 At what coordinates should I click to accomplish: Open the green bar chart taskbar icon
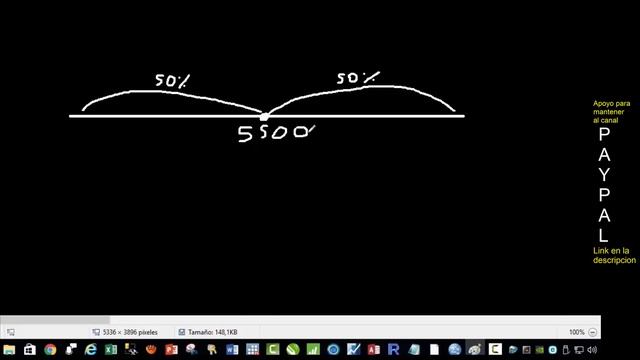(x=313, y=350)
